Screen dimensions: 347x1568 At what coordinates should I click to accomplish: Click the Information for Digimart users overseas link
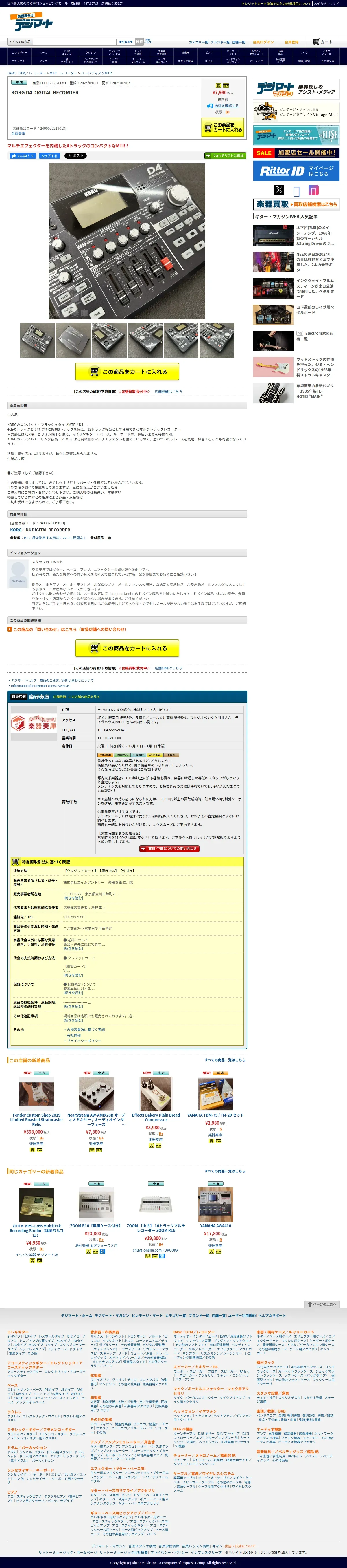[40, 685]
